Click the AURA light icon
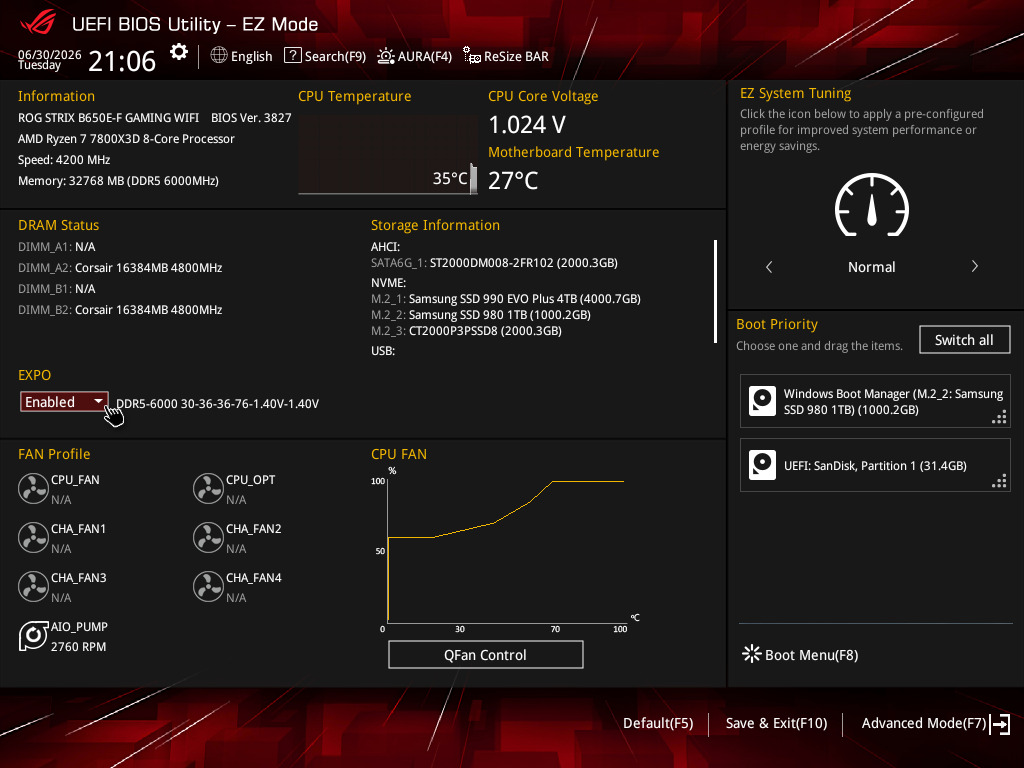 pos(386,56)
